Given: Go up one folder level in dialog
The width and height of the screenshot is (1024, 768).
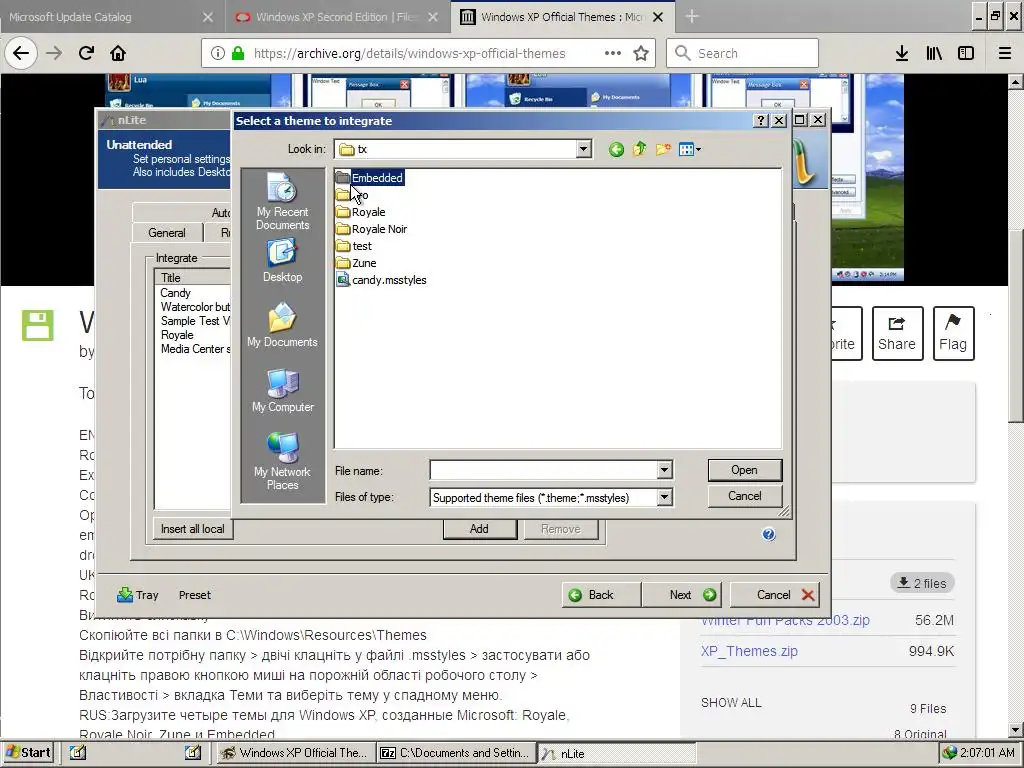Looking at the screenshot, I should [x=639, y=150].
